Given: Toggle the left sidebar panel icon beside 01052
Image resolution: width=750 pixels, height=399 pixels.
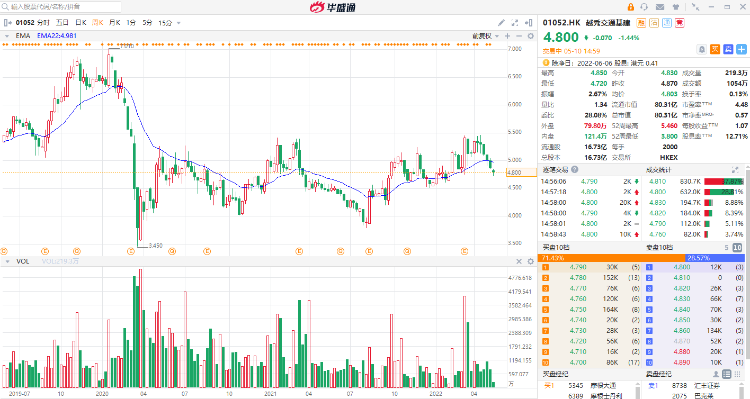Looking at the screenshot, I should click(x=8, y=22).
